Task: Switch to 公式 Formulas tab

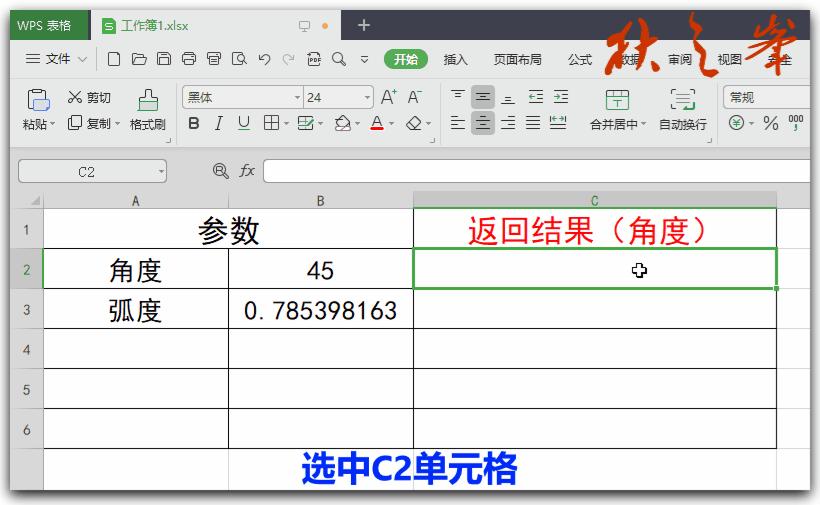Action: (579, 60)
